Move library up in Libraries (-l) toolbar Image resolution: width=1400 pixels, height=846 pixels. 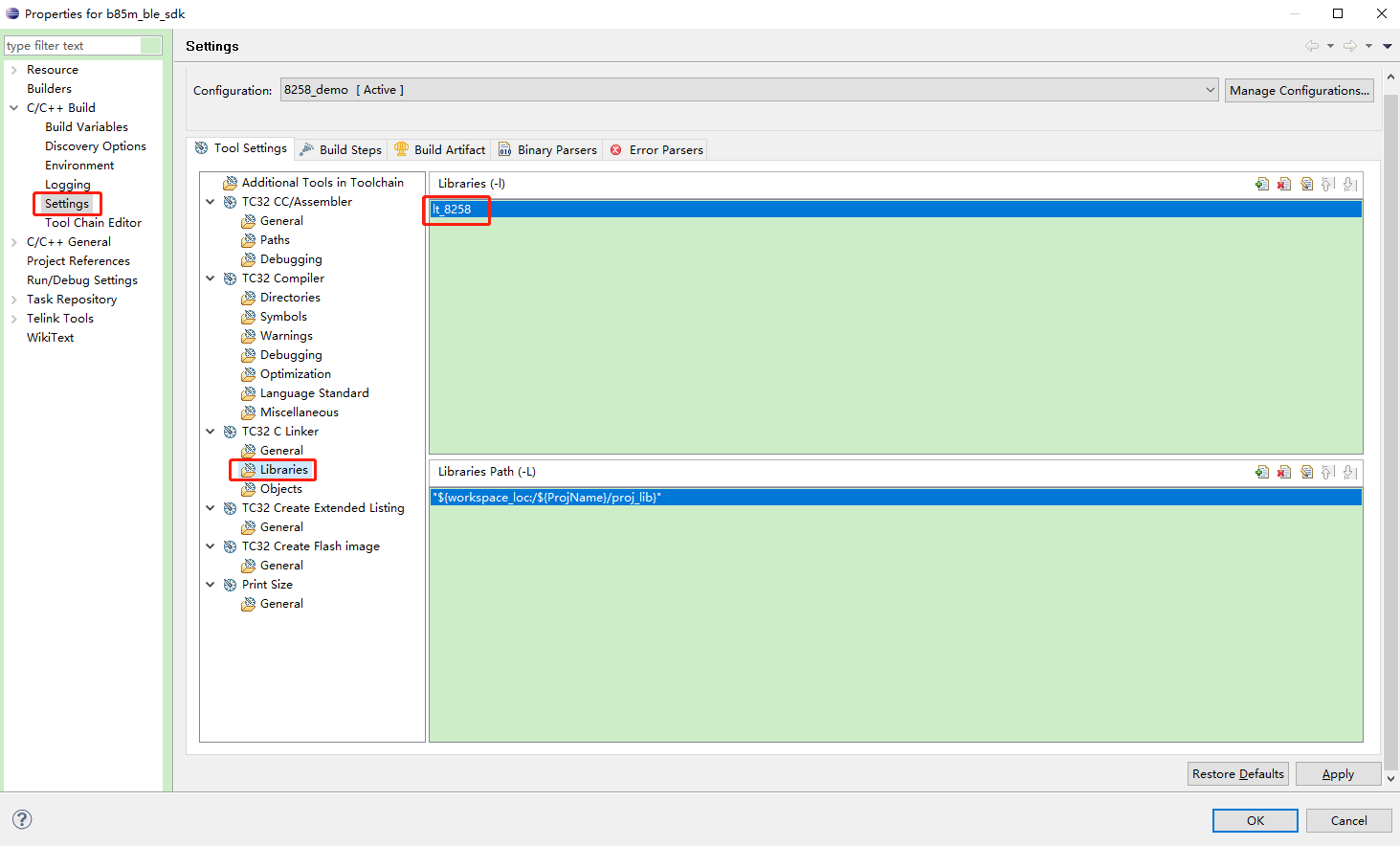coord(1328,184)
